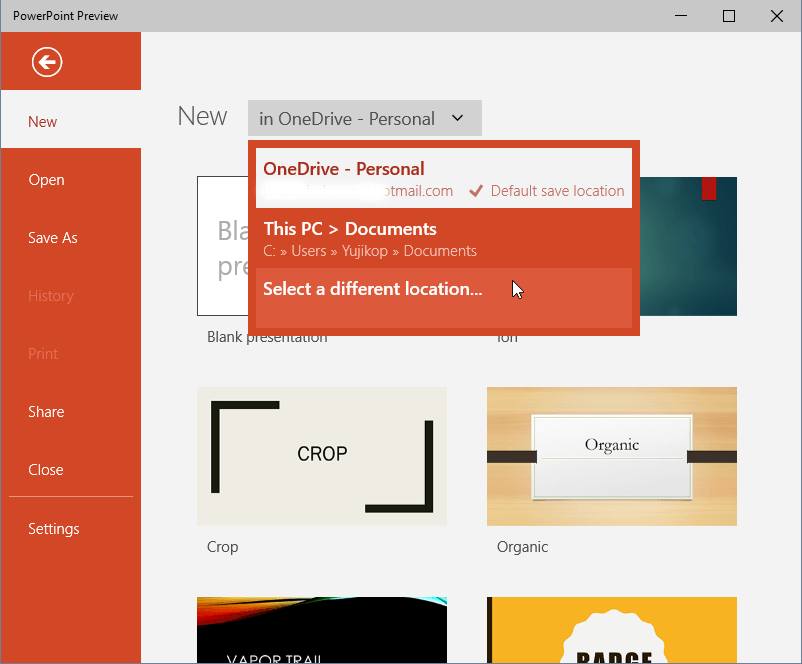Open Settings in the sidebar
Screen dimensions: 802x664
click(71, 528)
